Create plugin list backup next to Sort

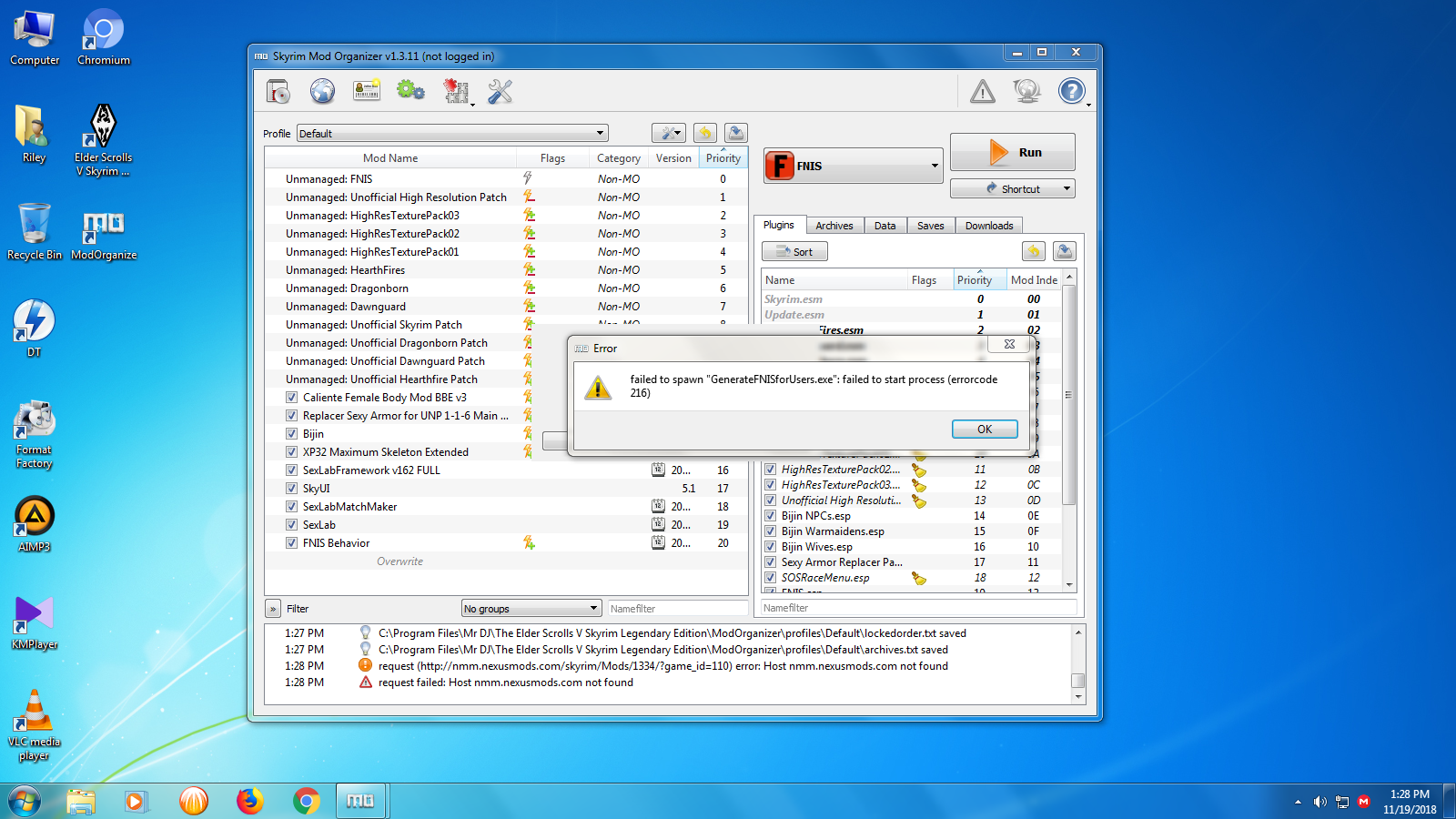click(x=1065, y=251)
